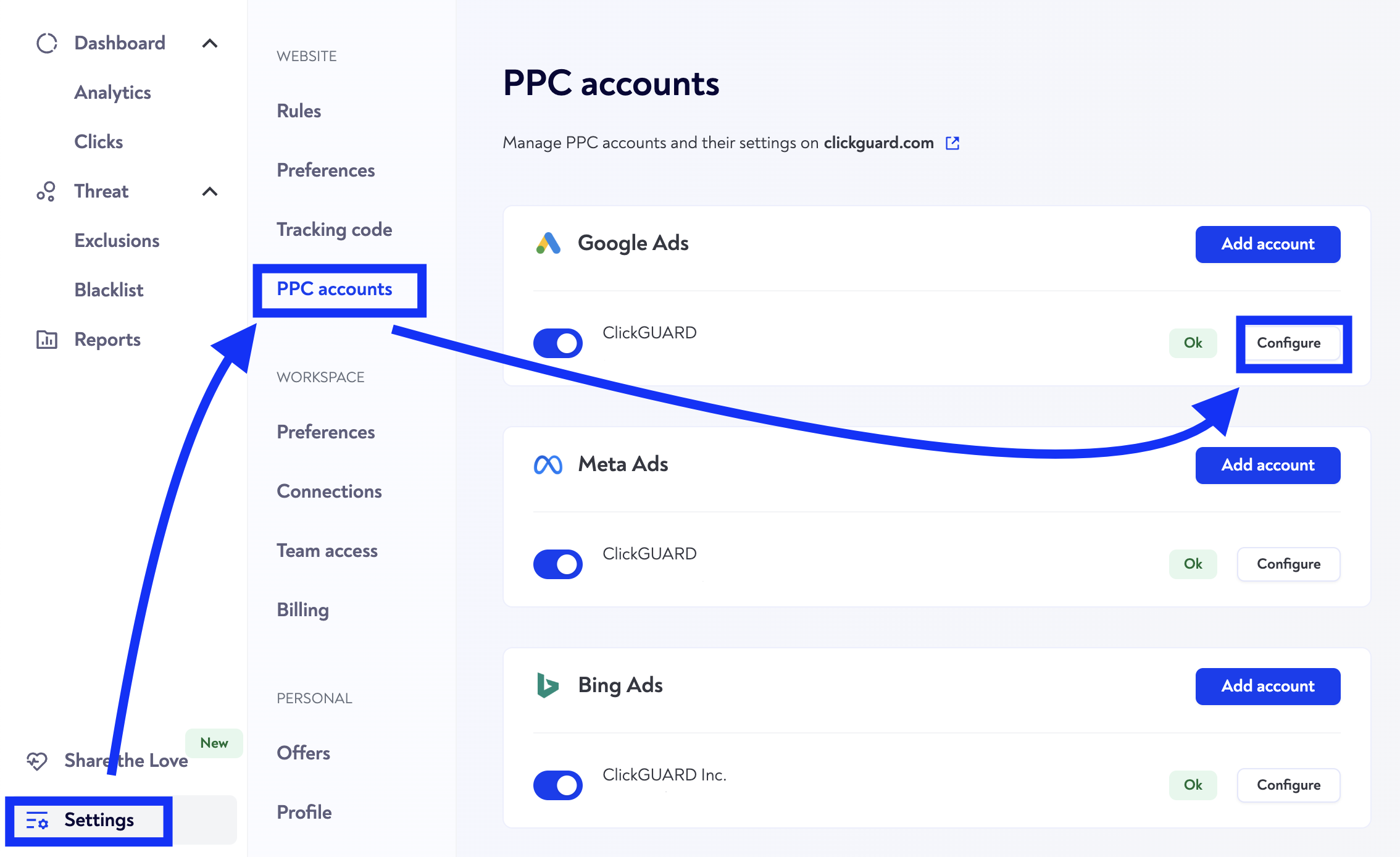
Task: Disable the Bing Ads ClickGUARD Inc. toggle
Action: [x=558, y=785]
